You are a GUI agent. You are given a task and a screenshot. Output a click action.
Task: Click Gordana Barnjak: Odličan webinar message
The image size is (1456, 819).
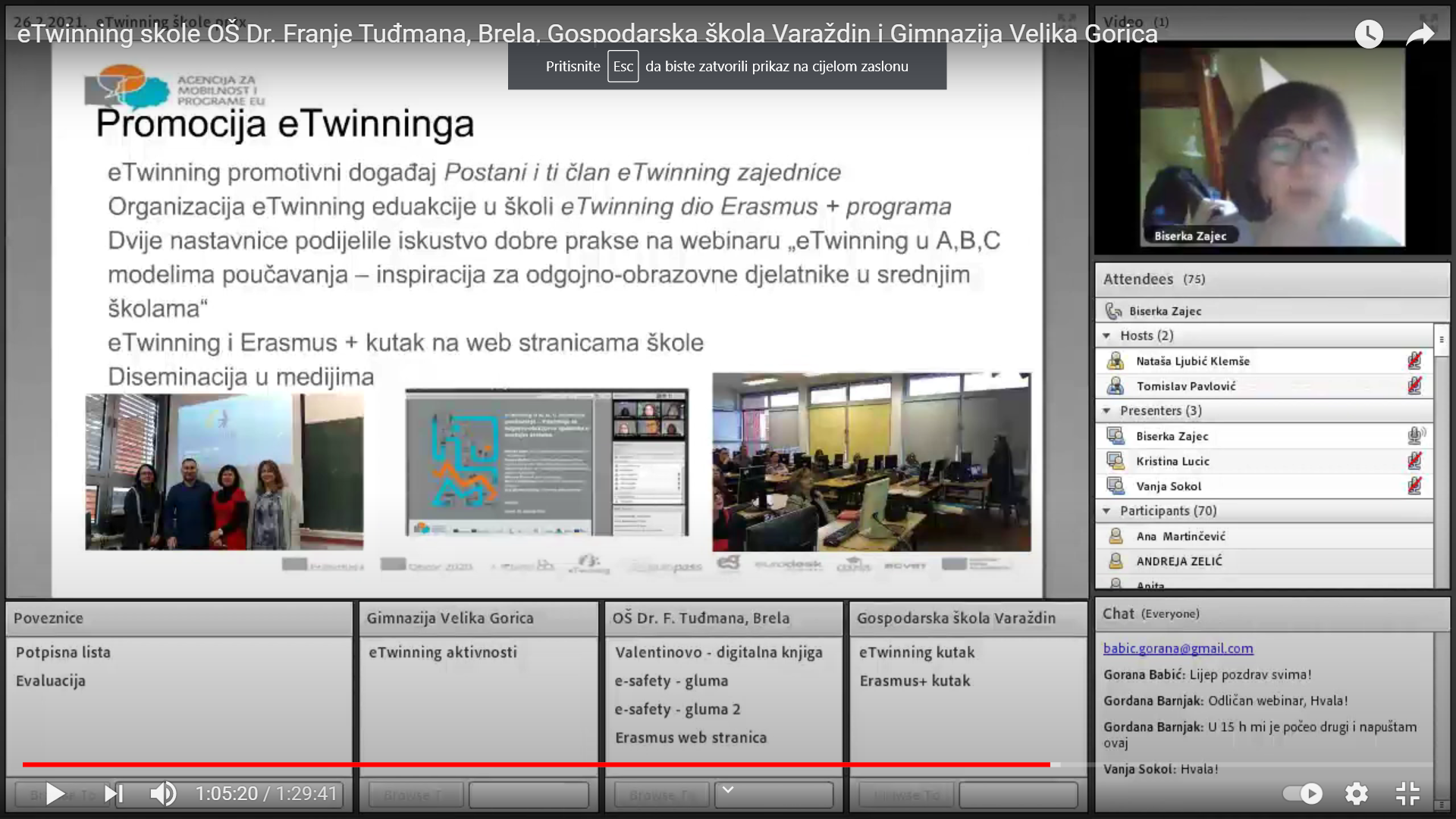click(1225, 701)
